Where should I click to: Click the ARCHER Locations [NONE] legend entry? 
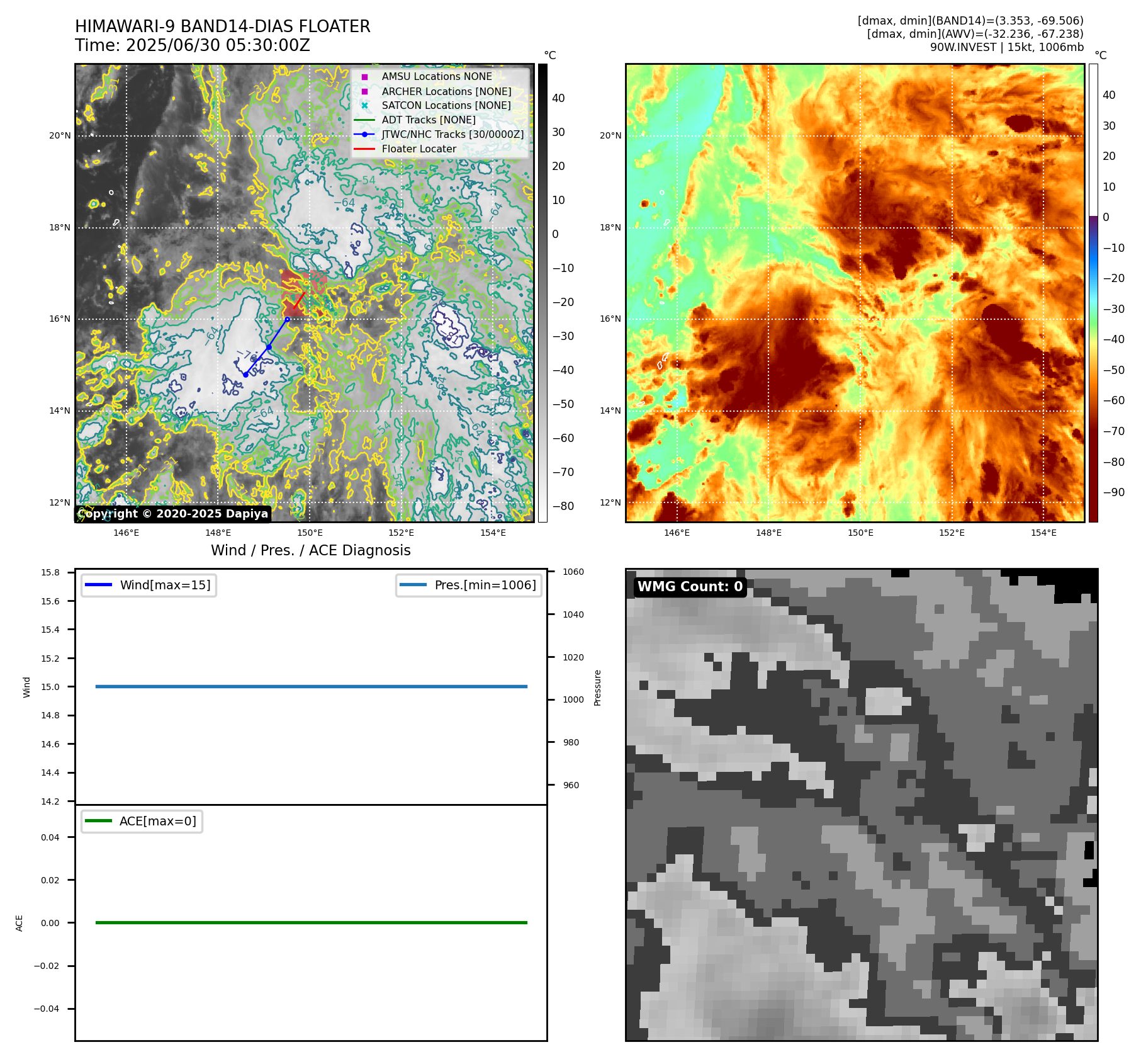pyautogui.click(x=446, y=91)
